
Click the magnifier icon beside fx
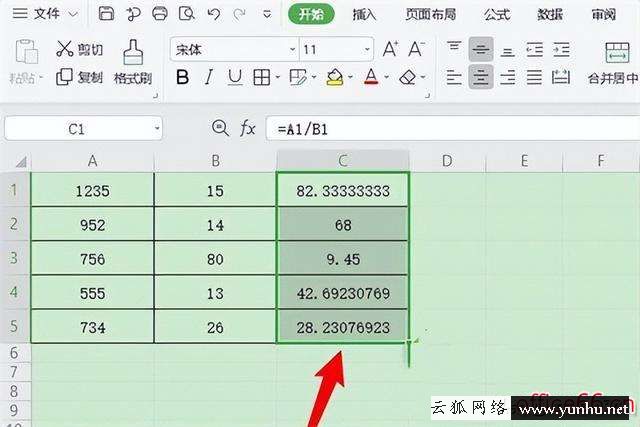(x=220, y=128)
